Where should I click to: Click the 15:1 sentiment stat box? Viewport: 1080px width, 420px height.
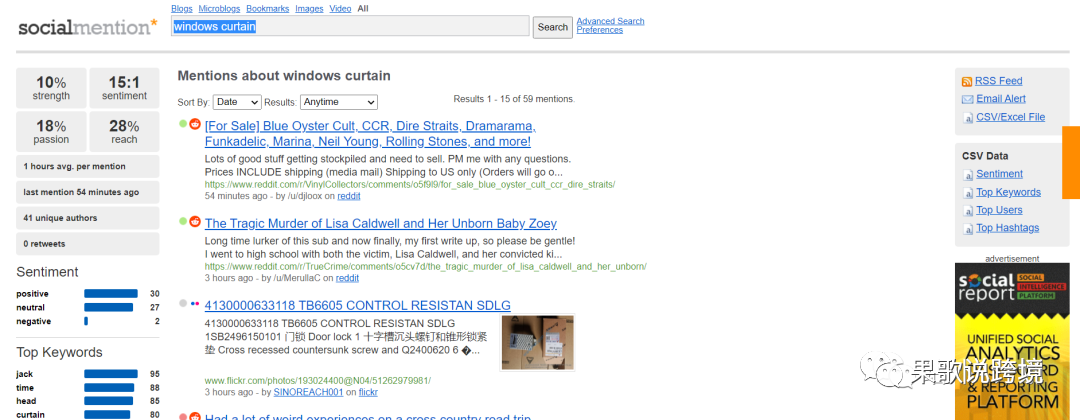124,88
